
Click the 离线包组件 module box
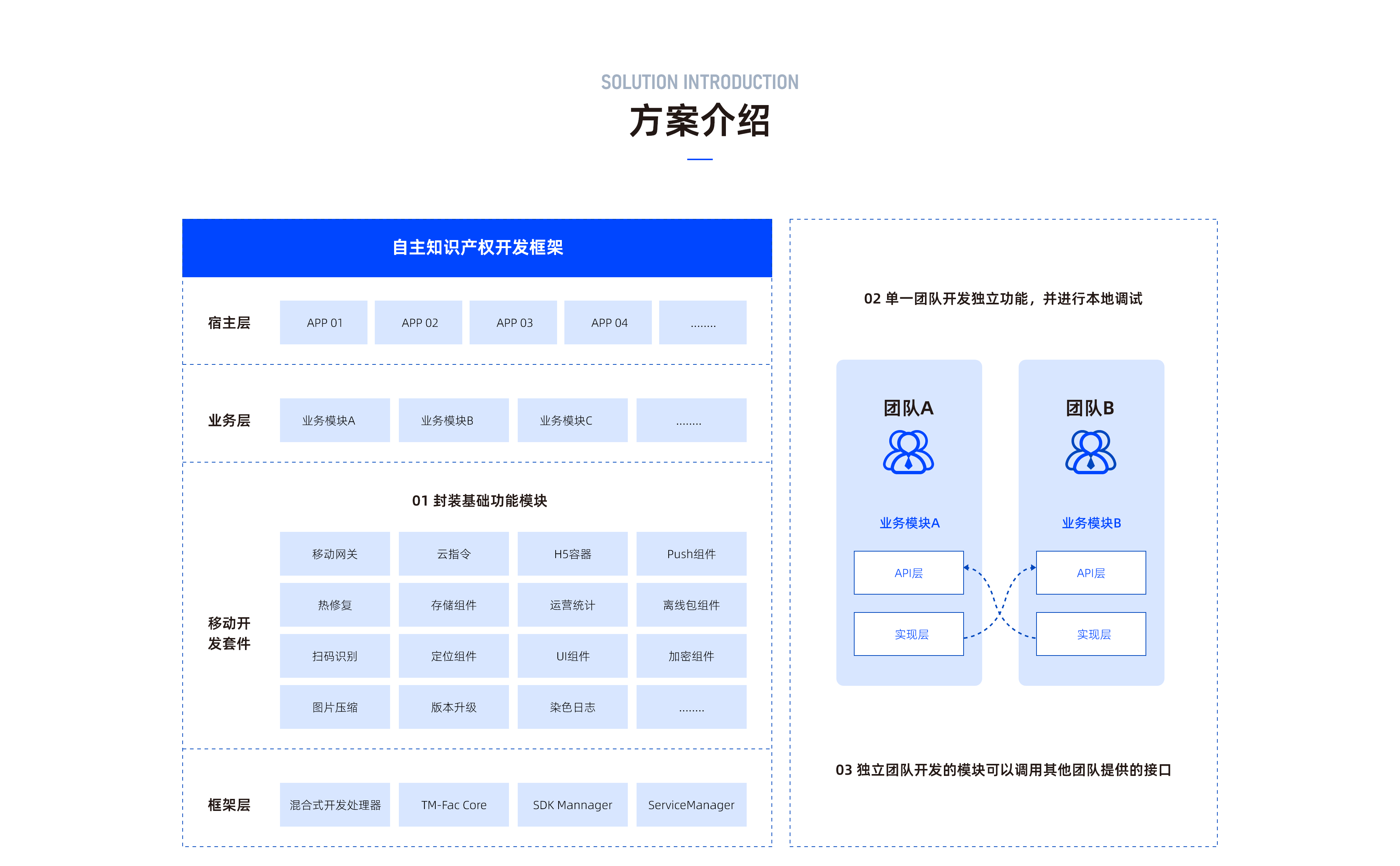pos(691,605)
